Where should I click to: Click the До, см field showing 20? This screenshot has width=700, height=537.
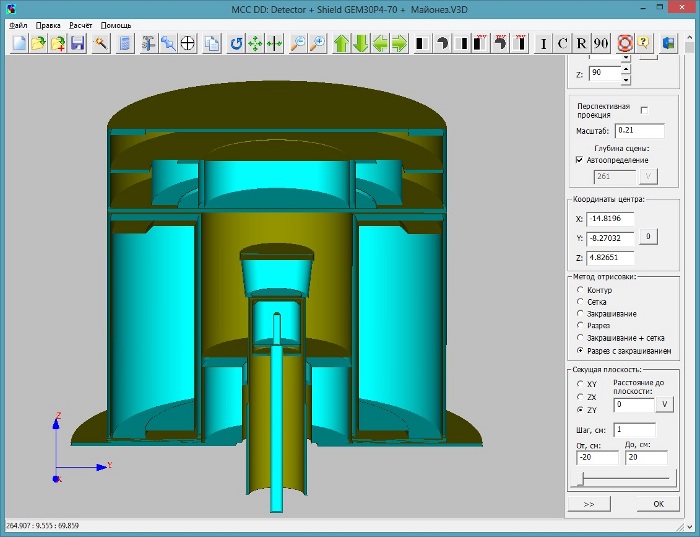pos(646,458)
